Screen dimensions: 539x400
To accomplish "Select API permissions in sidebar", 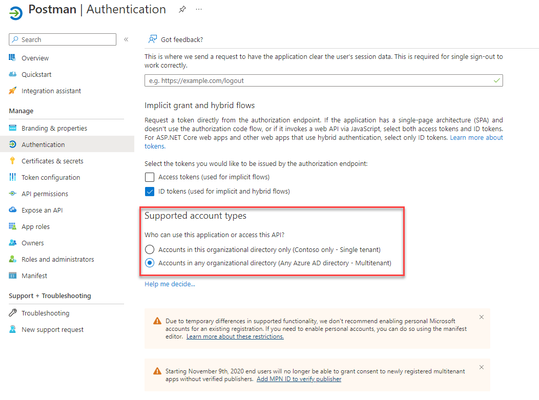I will click(45, 194).
